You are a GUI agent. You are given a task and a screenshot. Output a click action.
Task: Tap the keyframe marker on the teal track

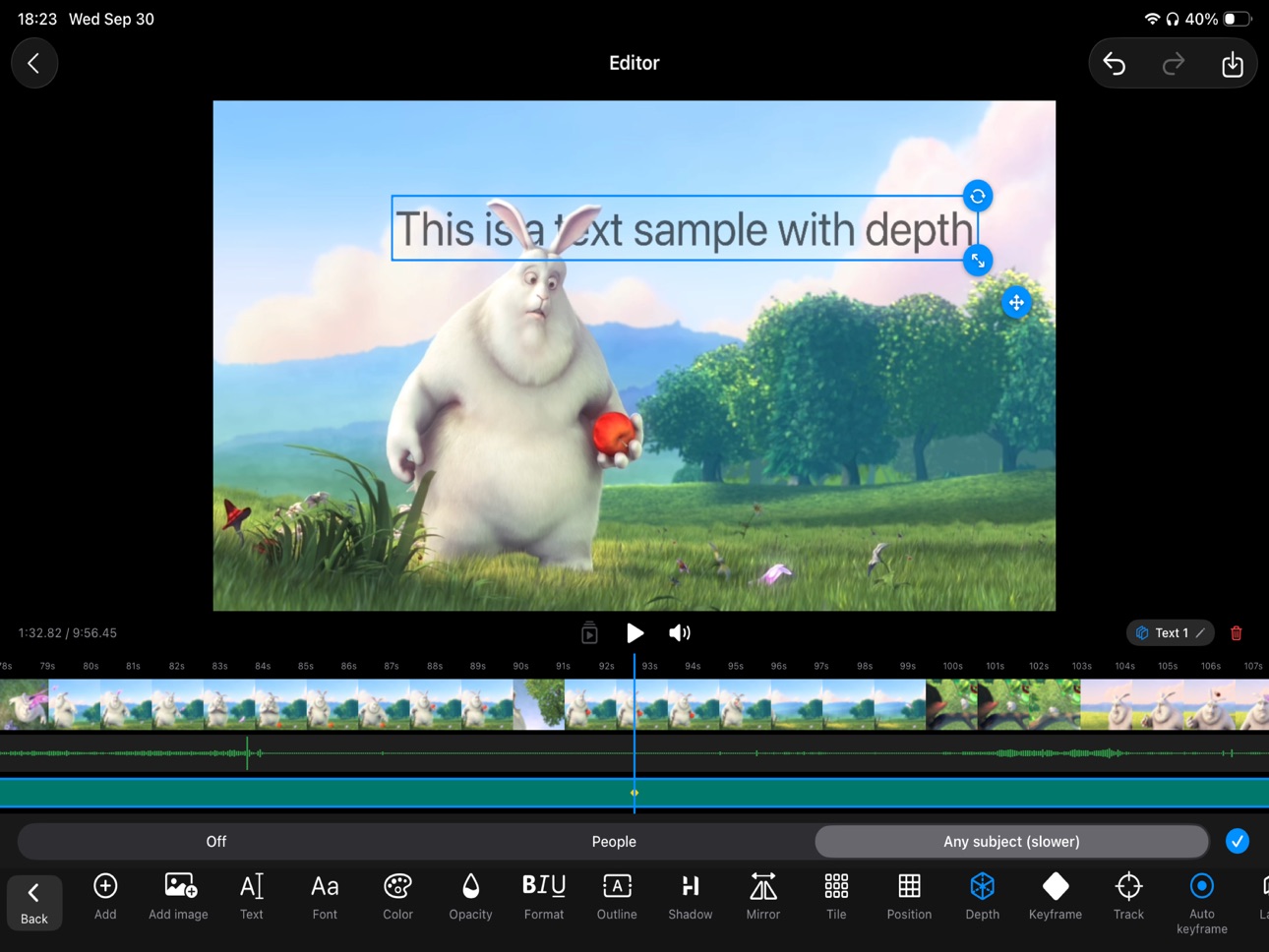pos(634,793)
